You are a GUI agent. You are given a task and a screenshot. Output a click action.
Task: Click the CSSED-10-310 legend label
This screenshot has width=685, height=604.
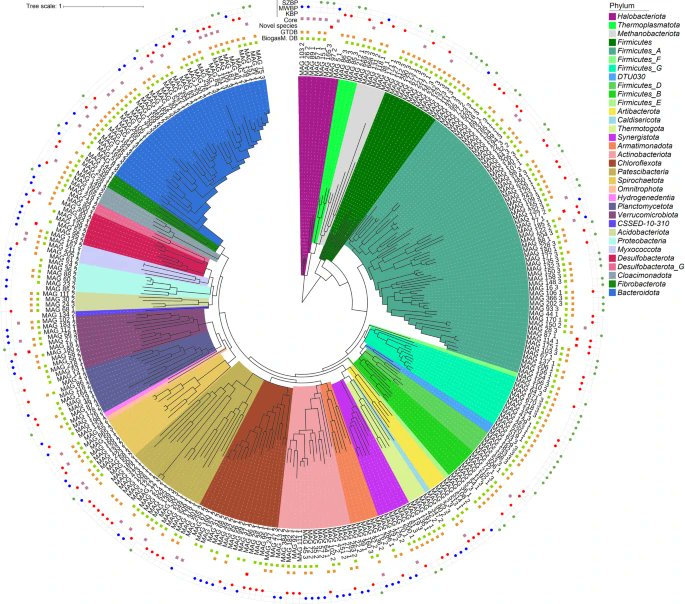click(641, 224)
